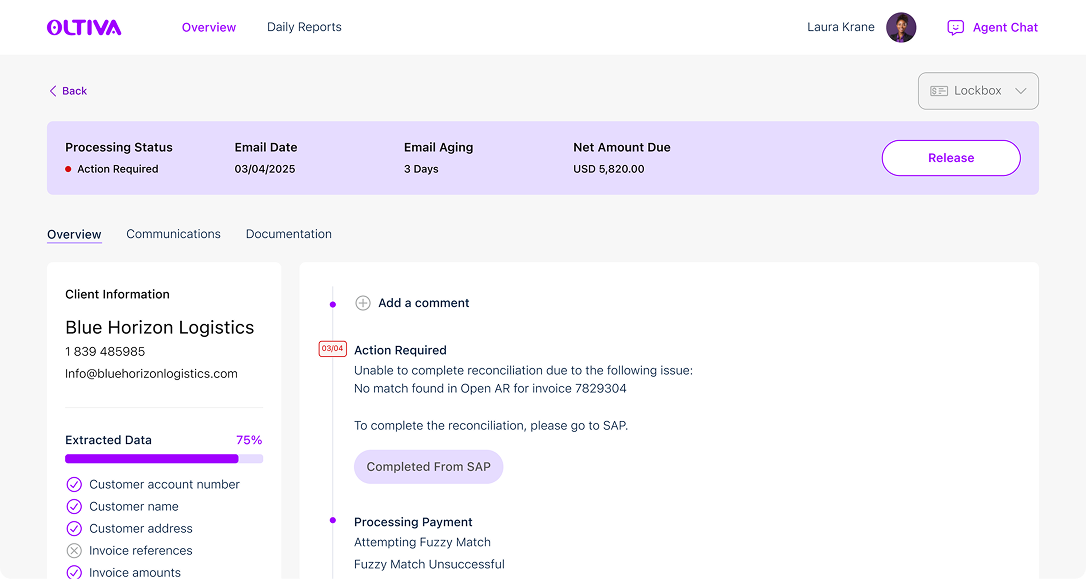1086x579 pixels.
Task: Click the back arrow chevron icon
Action: 53,91
